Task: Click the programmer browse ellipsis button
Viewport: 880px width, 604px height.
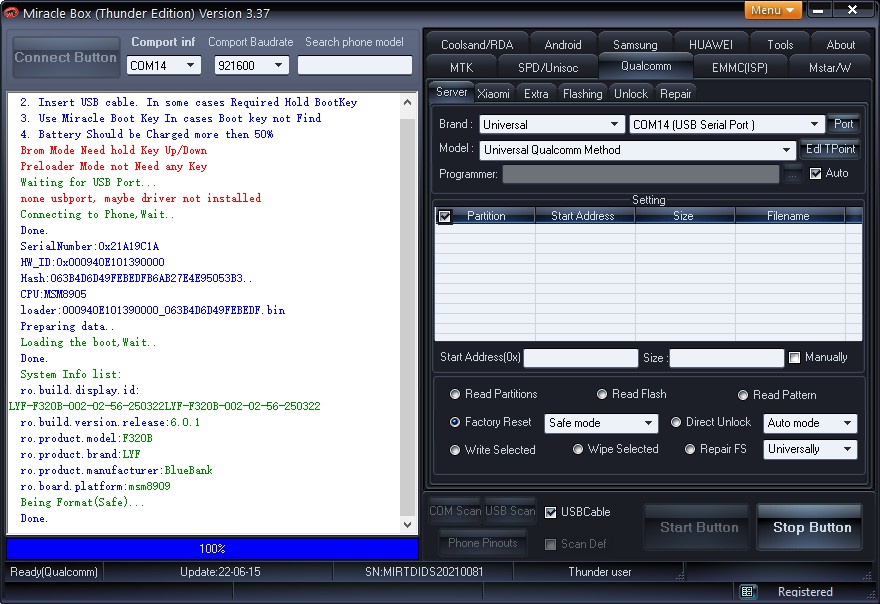Action: tap(792, 174)
